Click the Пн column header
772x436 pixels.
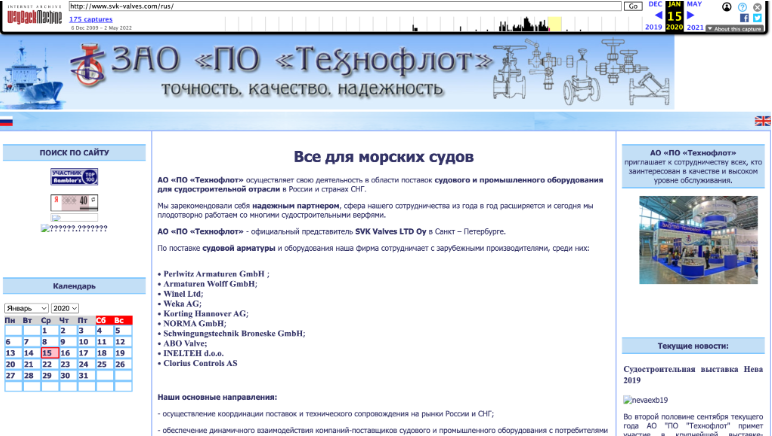point(13,320)
